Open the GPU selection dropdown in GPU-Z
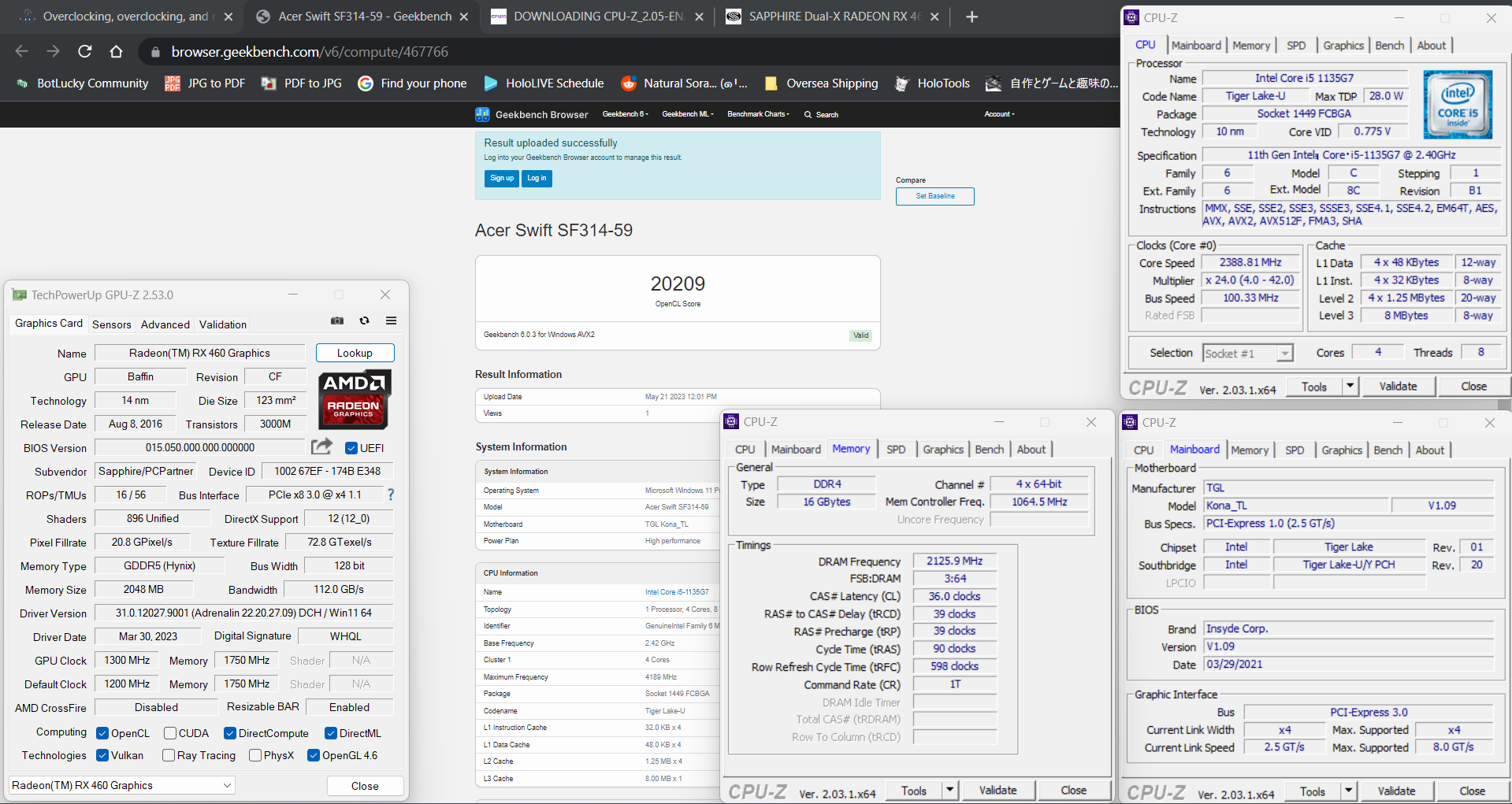The height and width of the screenshot is (804, 1512). [122, 785]
